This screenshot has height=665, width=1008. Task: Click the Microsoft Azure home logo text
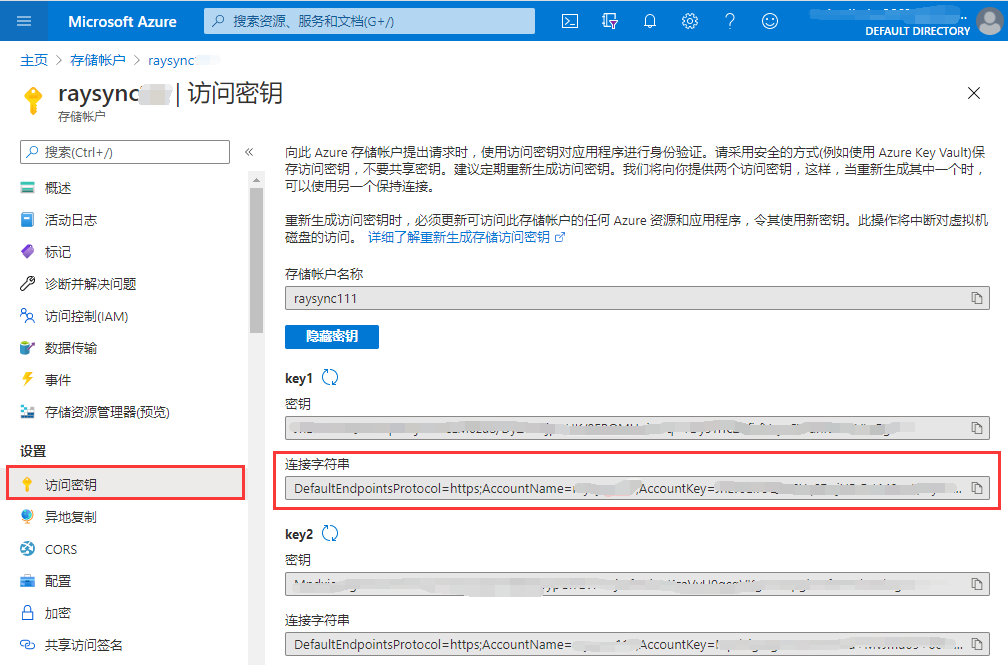[x=122, y=21]
